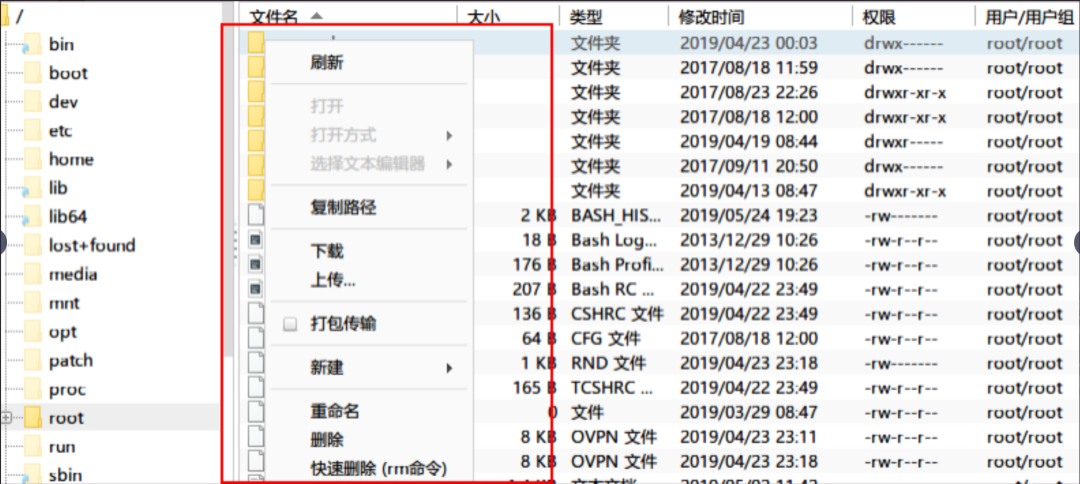Image resolution: width=1080 pixels, height=484 pixels.
Task: Click the patch folder icon in tree
Action: pos(32,360)
